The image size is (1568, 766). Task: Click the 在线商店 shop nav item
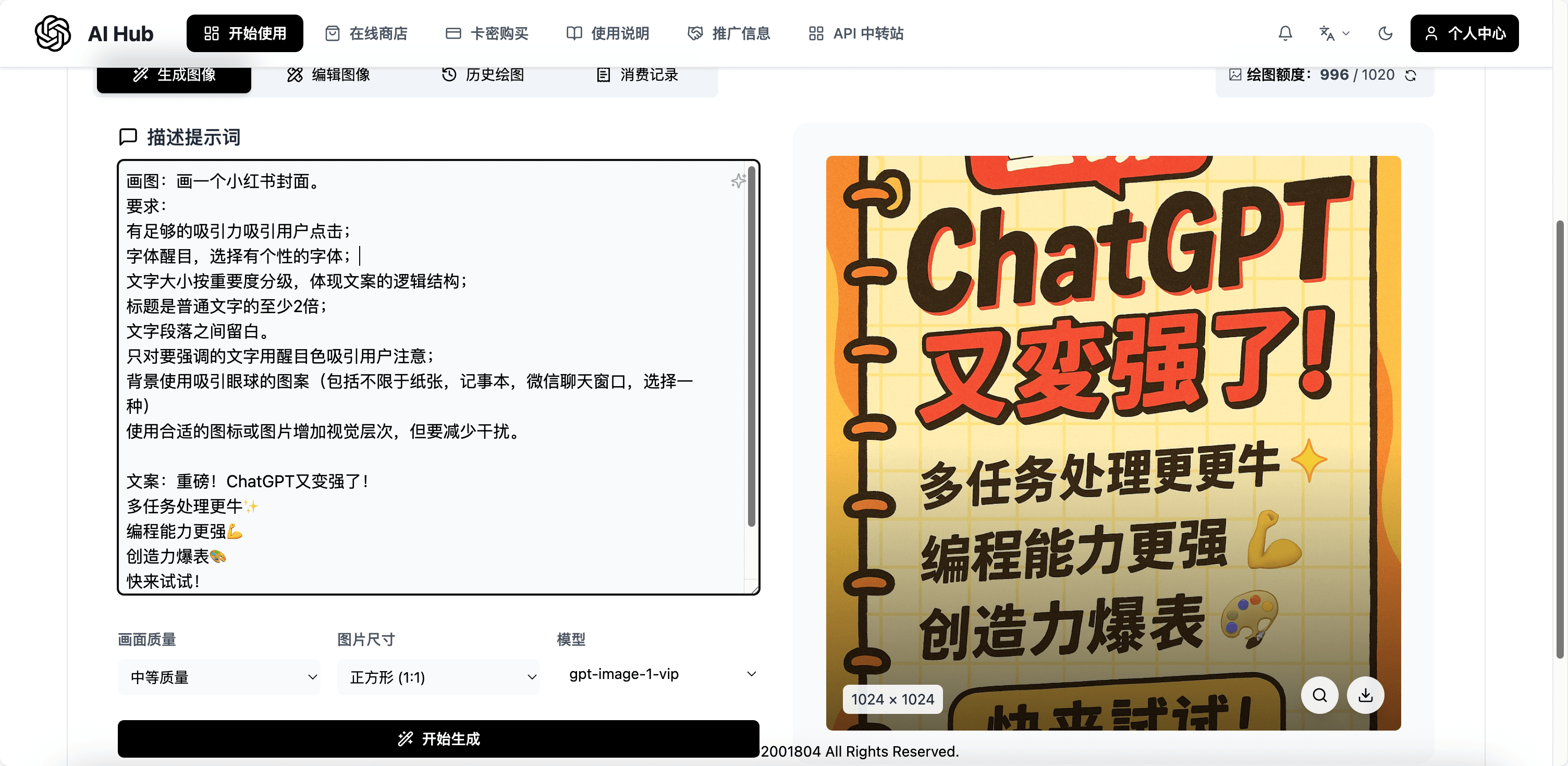click(366, 33)
